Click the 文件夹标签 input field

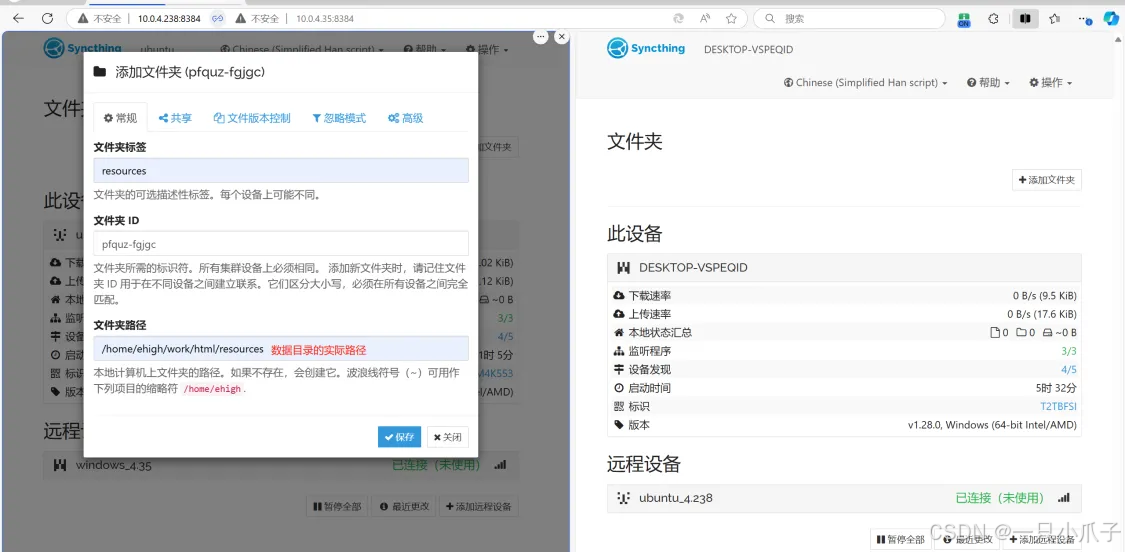281,171
